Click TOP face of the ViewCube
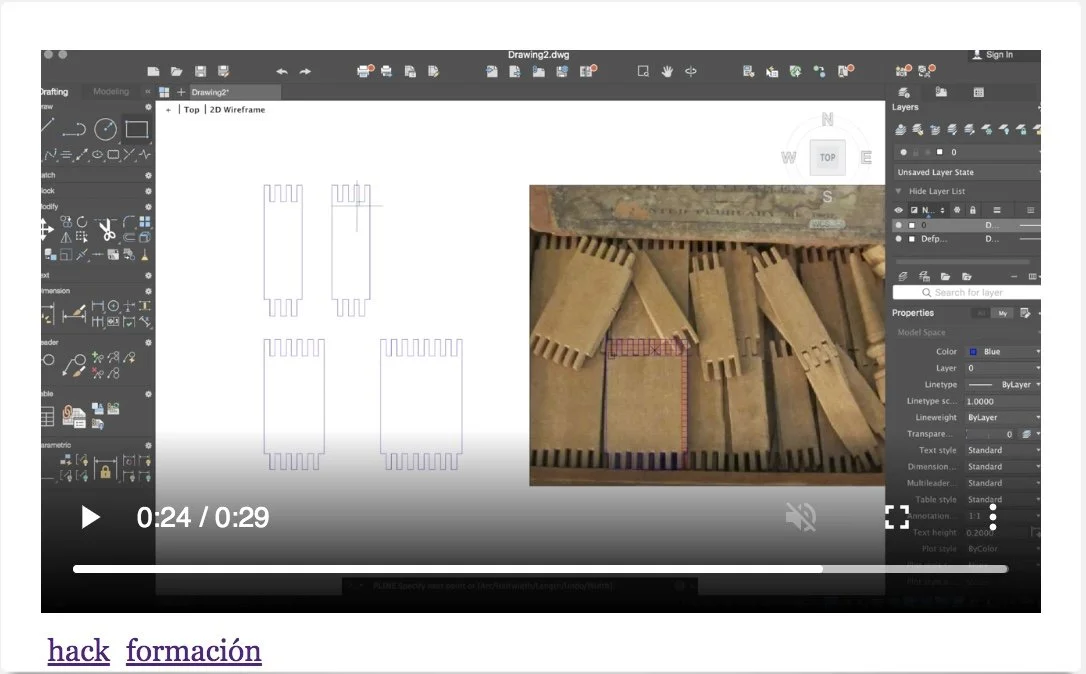The height and width of the screenshot is (674, 1086). (x=828, y=157)
